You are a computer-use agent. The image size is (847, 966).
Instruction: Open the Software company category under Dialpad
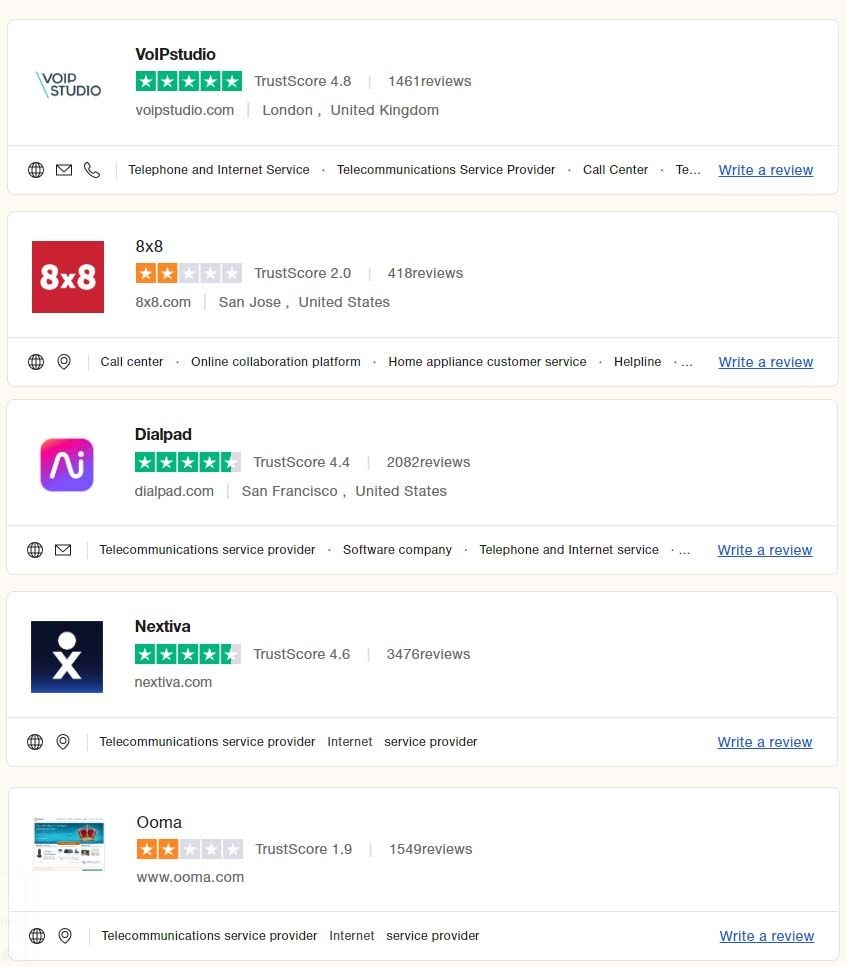click(397, 550)
